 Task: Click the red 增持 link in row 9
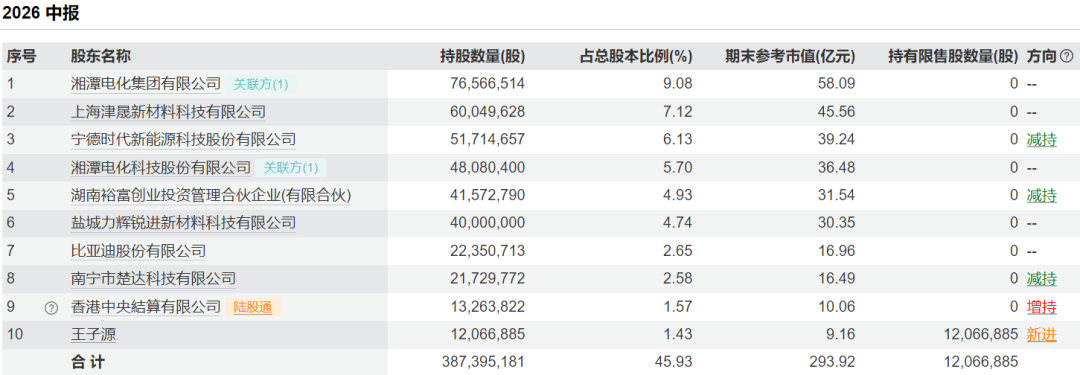(1041, 307)
